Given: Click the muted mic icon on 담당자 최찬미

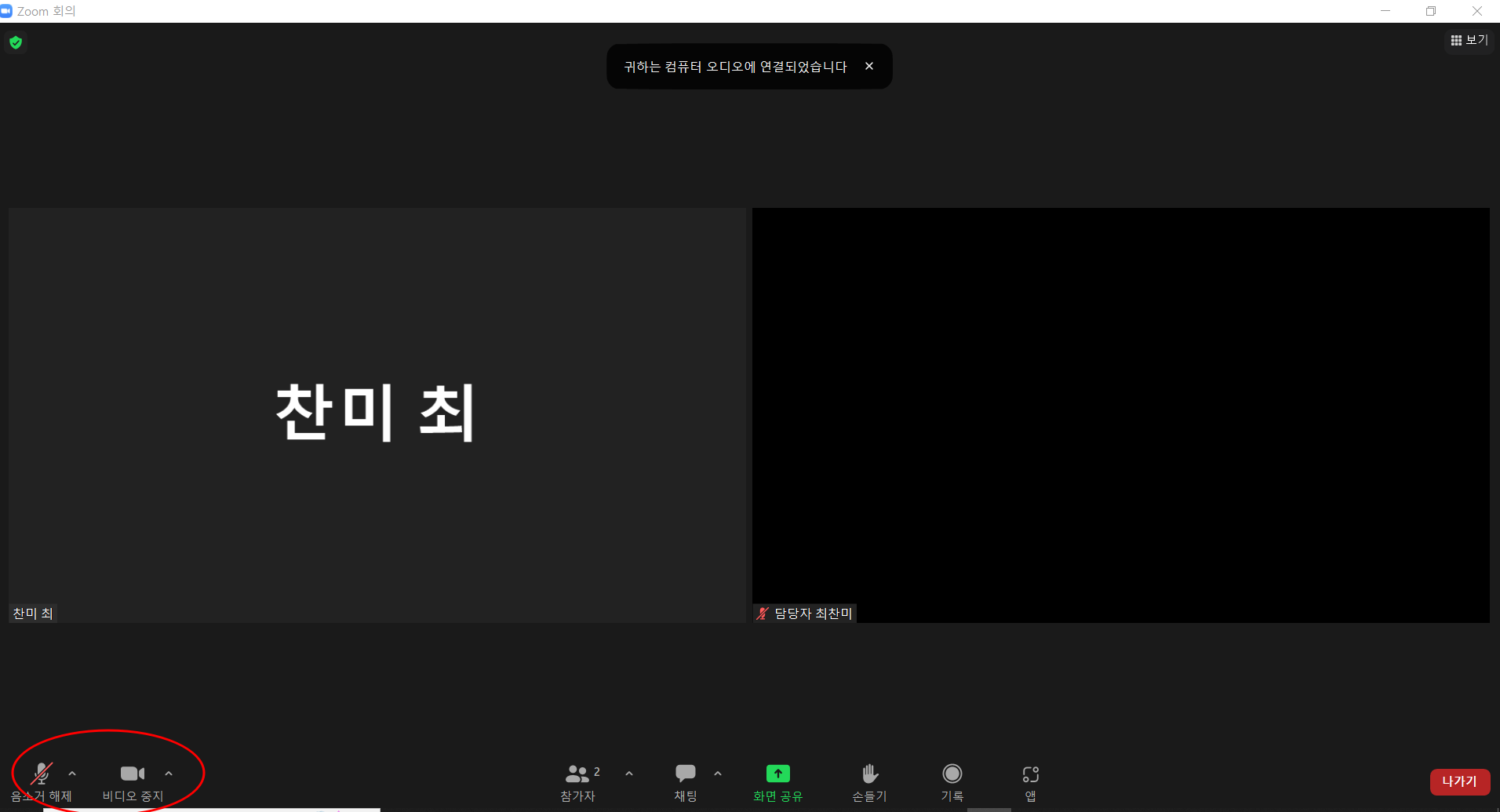Looking at the screenshot, I should coord(763,614).
